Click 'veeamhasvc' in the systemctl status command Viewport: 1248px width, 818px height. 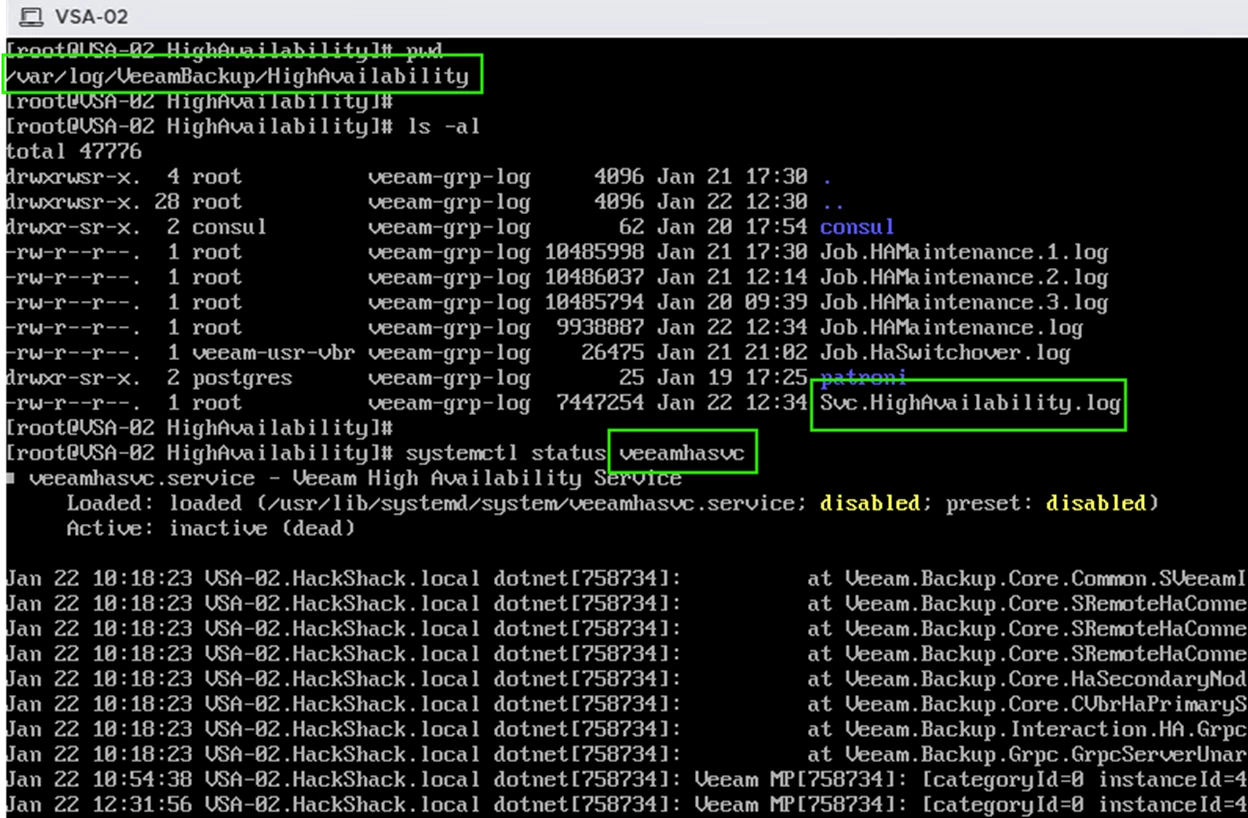(x=682, y=453)
